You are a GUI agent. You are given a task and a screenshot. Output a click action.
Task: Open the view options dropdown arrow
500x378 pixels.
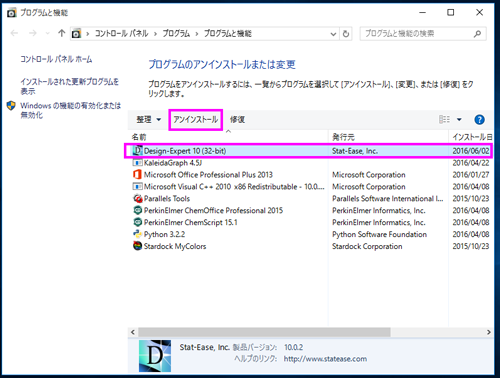pyautogui.click(x=459, y=119)
